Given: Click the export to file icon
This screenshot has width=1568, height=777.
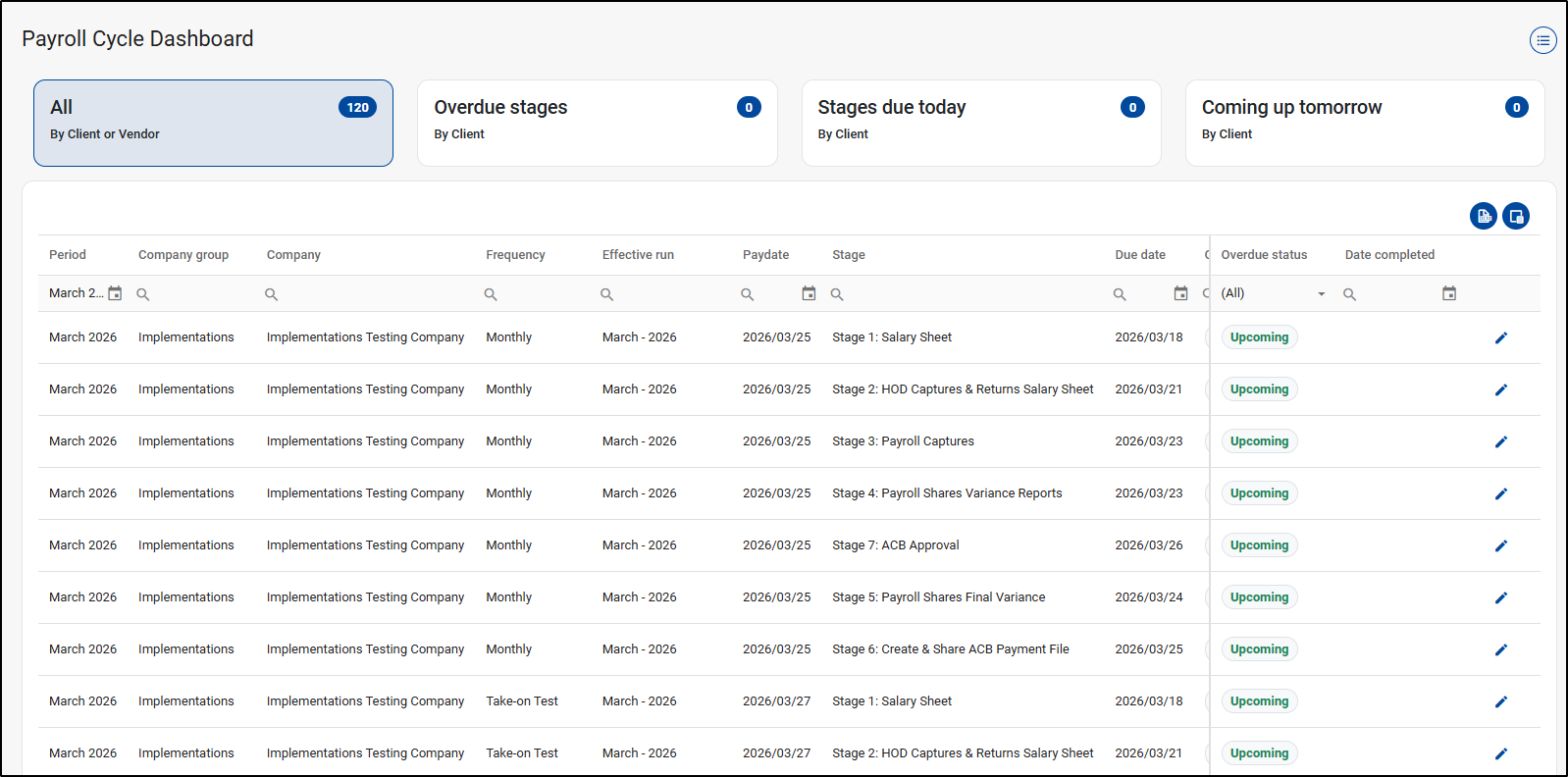Looking at the screenshot, I should 1483,216.
